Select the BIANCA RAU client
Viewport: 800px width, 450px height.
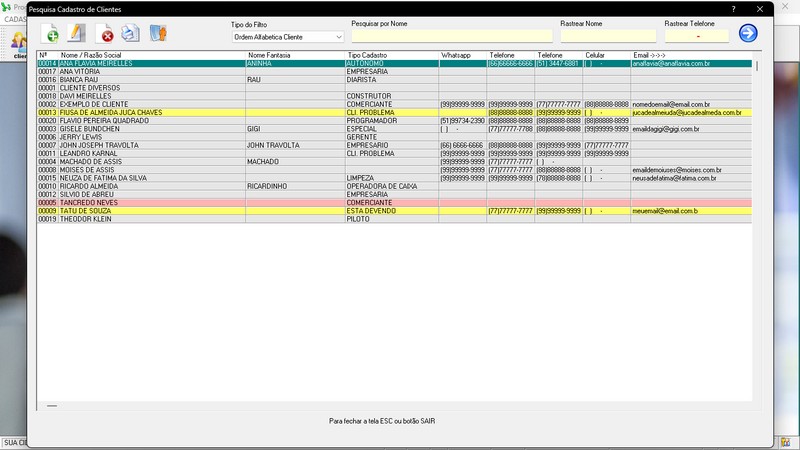pyautogui.click(x=394, y=80)
